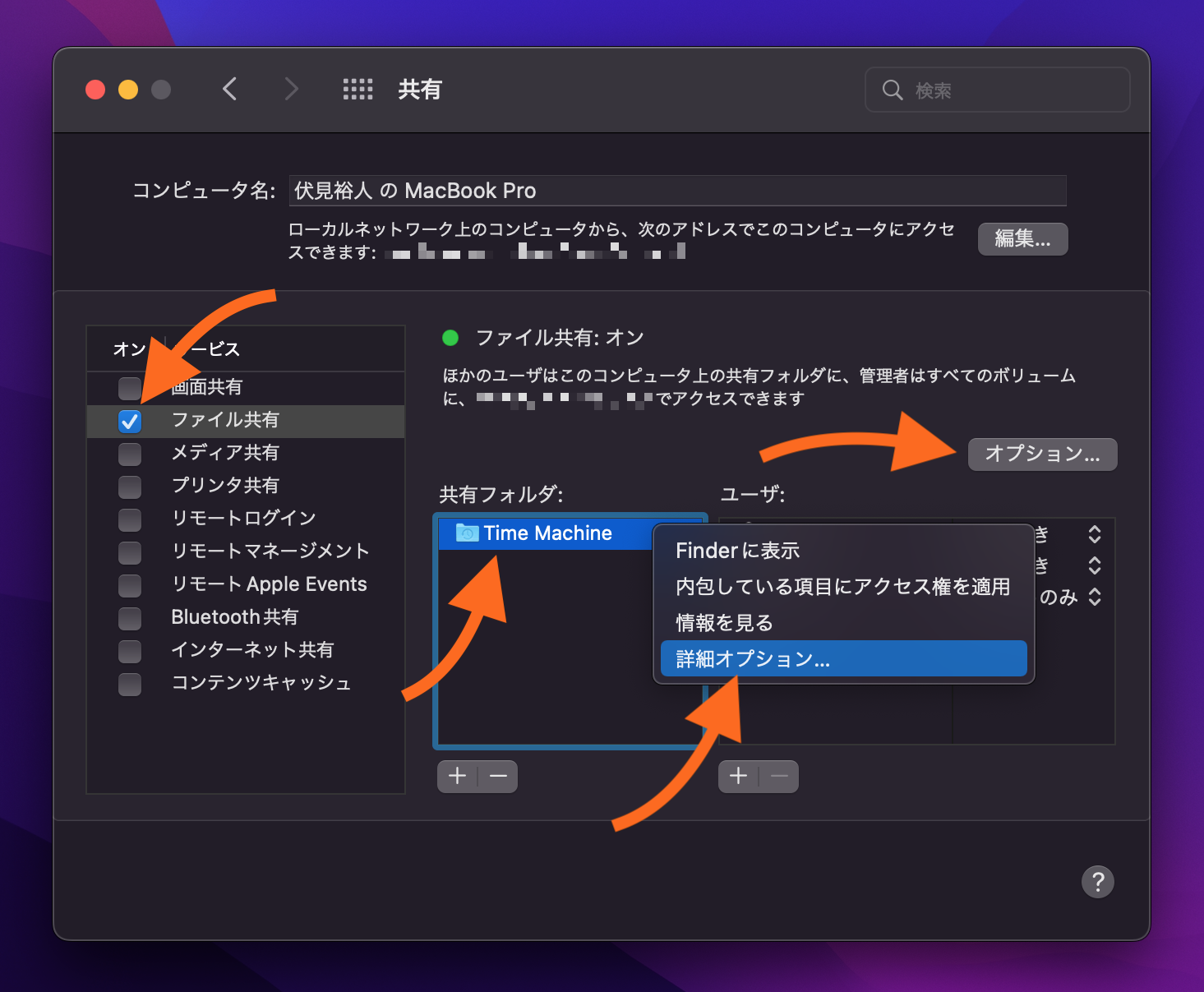Open help with question mark button

click(x=1097, y=882)
